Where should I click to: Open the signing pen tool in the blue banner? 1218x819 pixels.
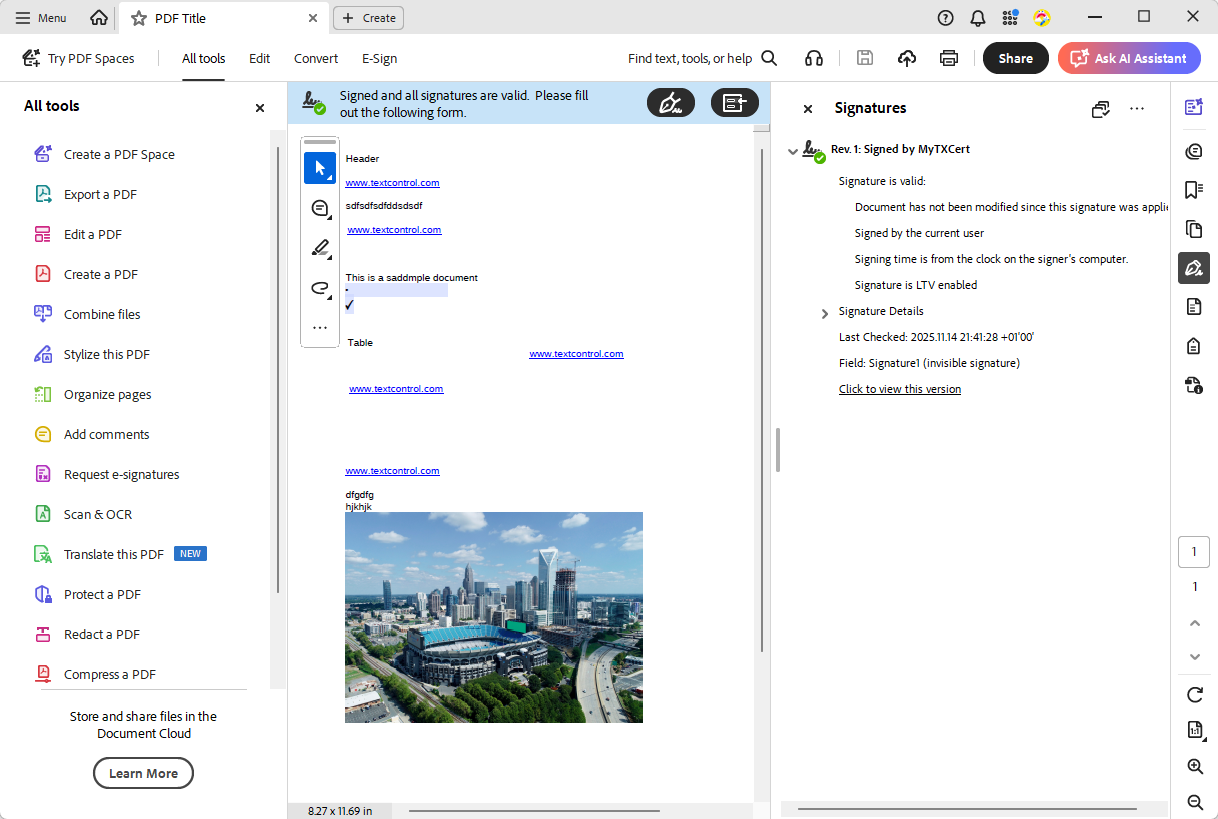(x=671, y=102)
